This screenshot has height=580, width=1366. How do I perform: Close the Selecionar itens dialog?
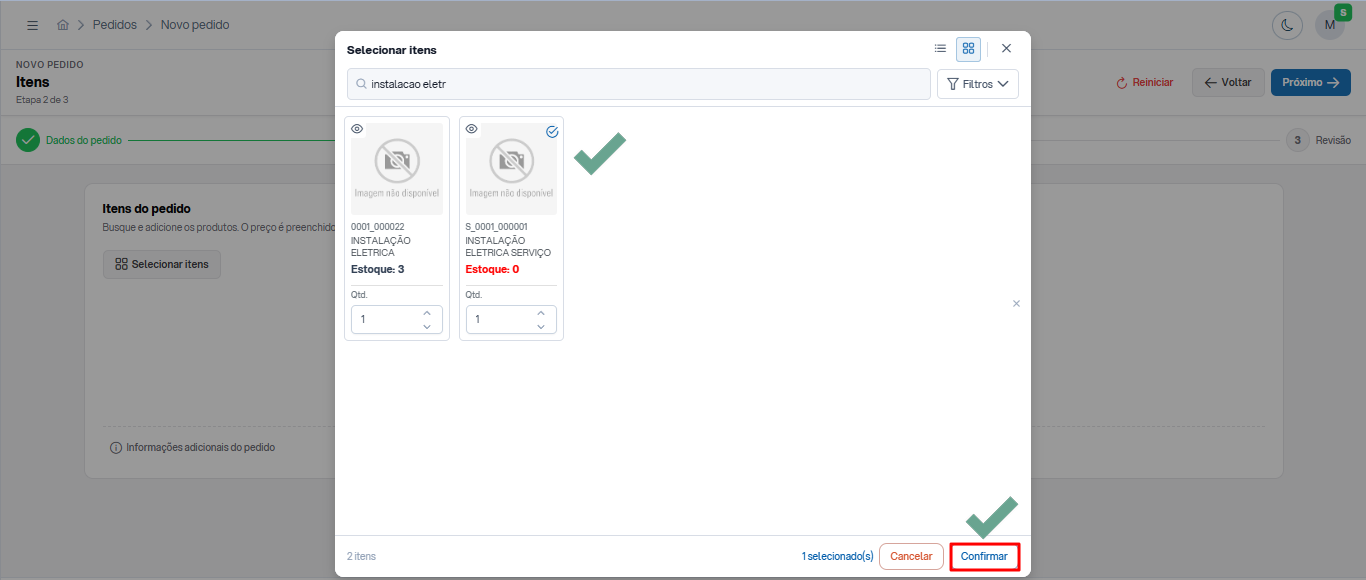pyautogui.click(x=1006, y=48)
